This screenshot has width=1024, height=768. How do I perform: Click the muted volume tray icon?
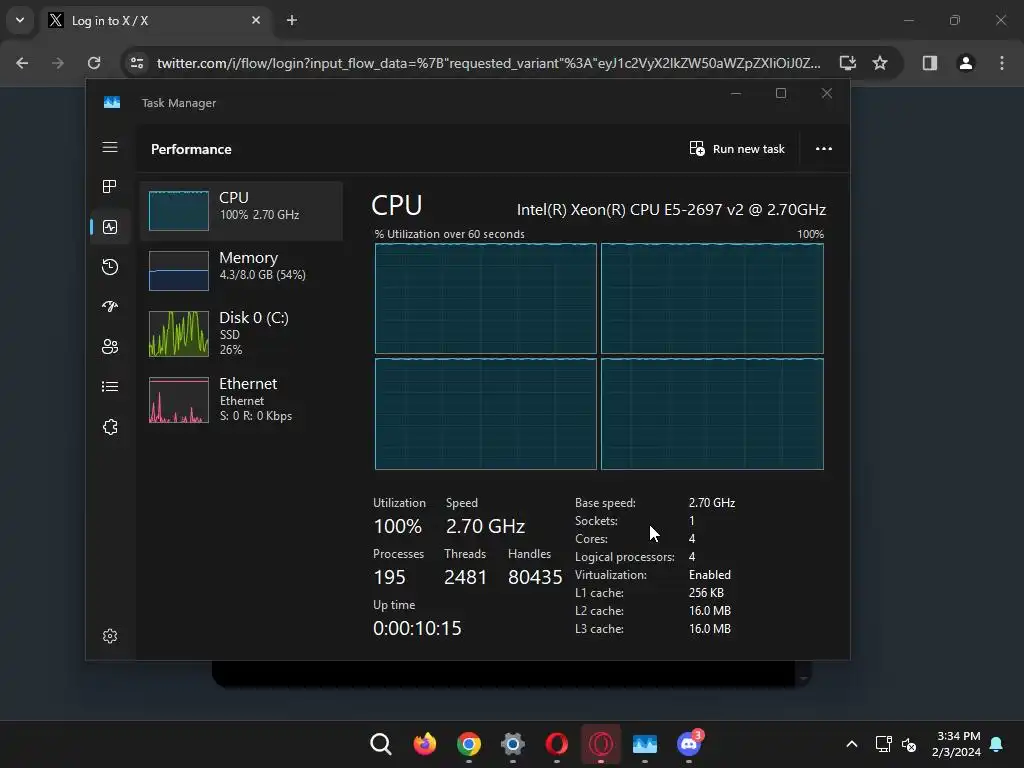tap(908, 744)
